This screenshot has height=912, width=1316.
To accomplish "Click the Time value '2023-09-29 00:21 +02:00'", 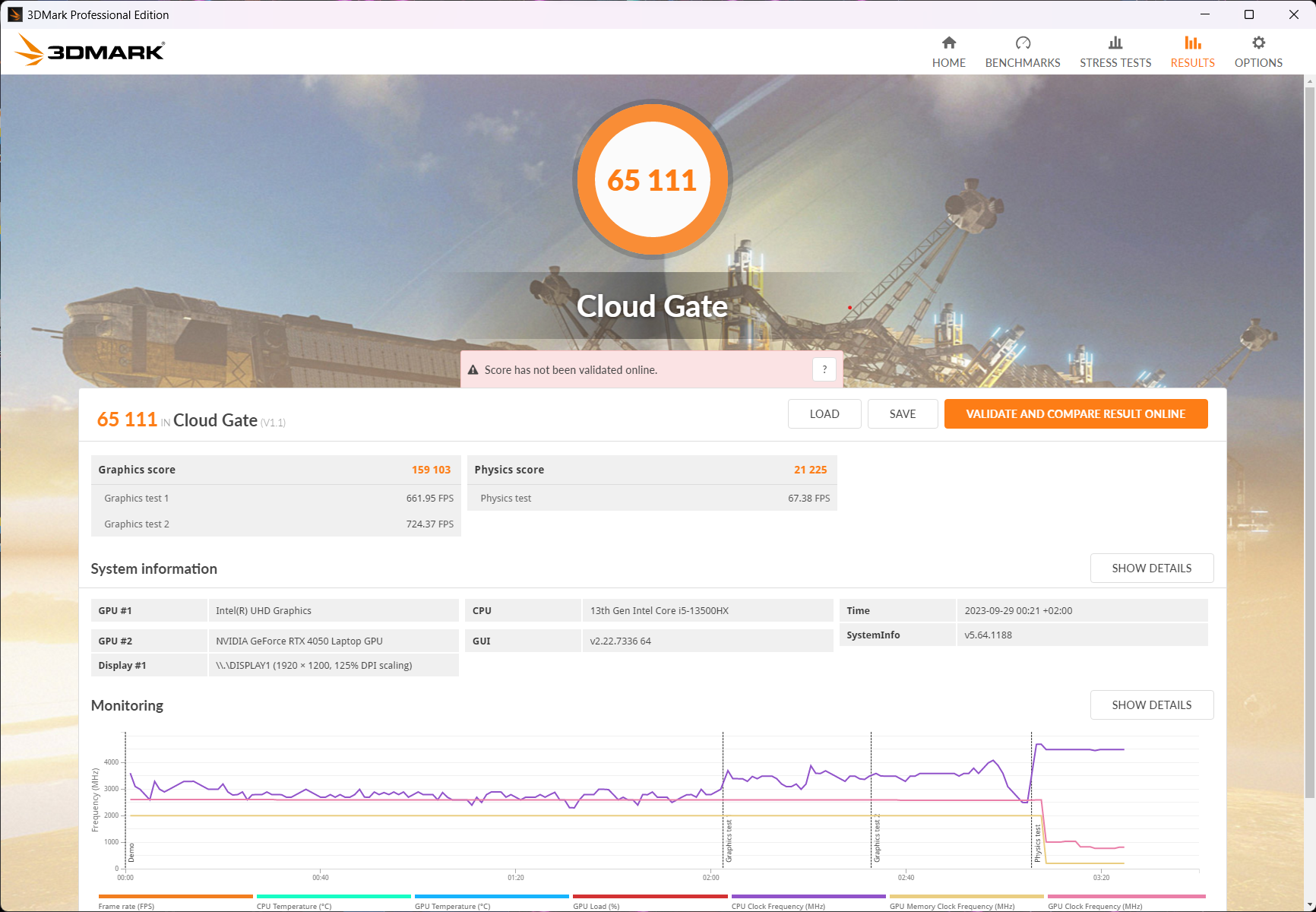I will (1018, 610).
